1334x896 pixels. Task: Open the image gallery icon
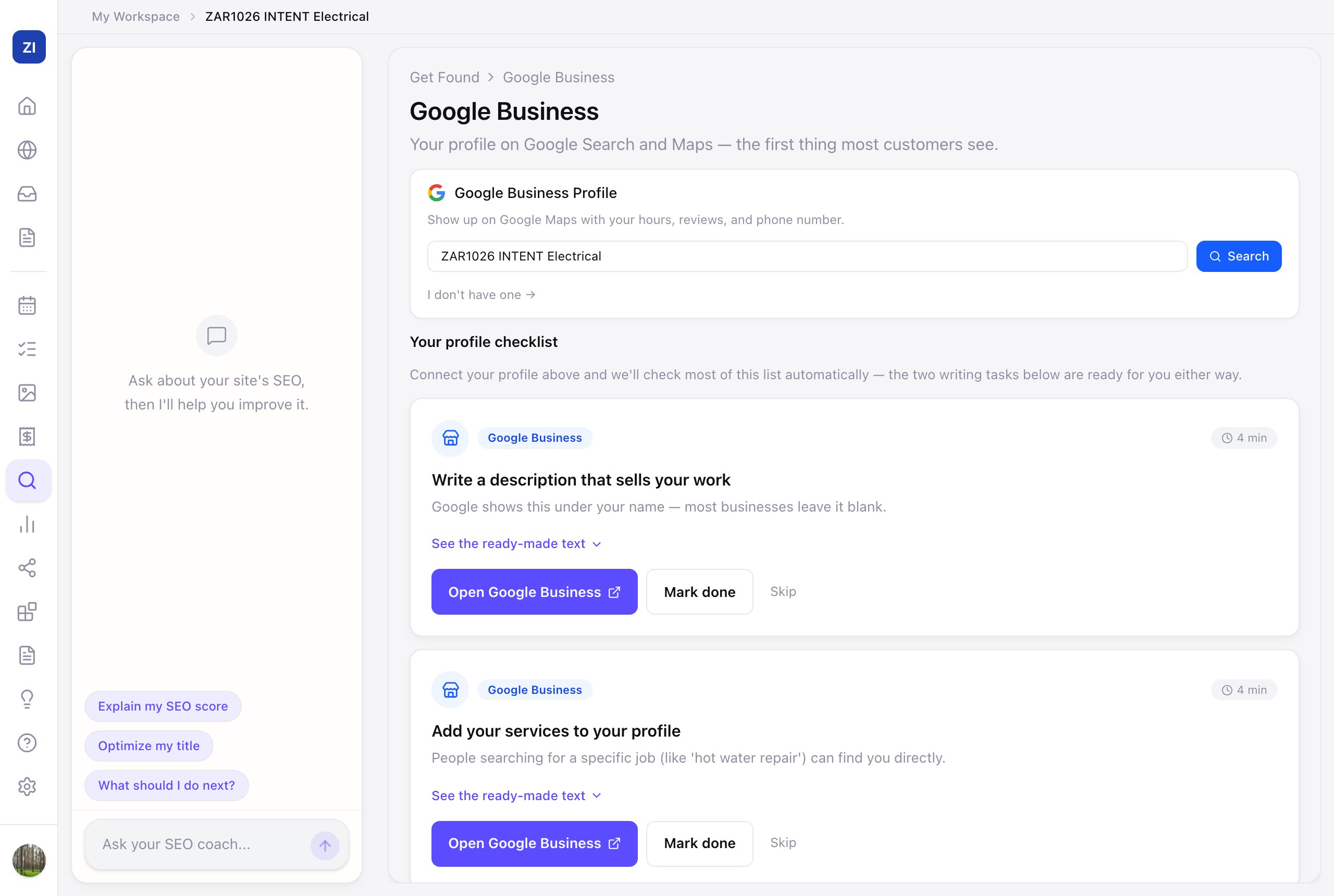click(27, 393)
